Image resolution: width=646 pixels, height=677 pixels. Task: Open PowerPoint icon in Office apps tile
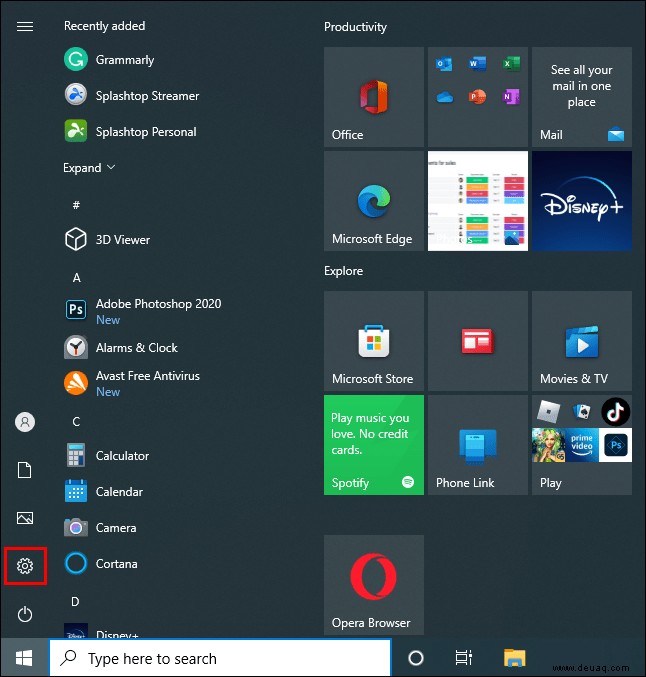[x=477, y=97]
